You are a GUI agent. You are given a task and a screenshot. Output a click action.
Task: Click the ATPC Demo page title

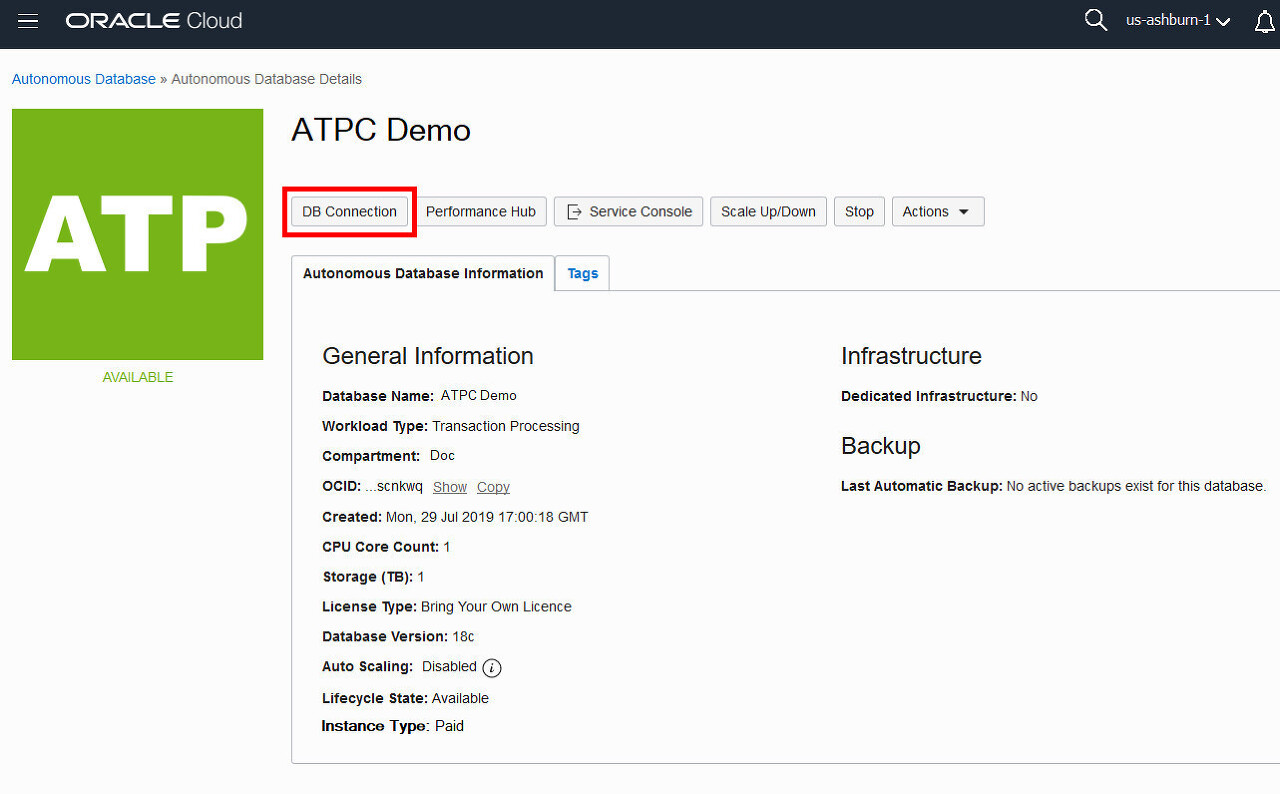(x=381, y=130)
